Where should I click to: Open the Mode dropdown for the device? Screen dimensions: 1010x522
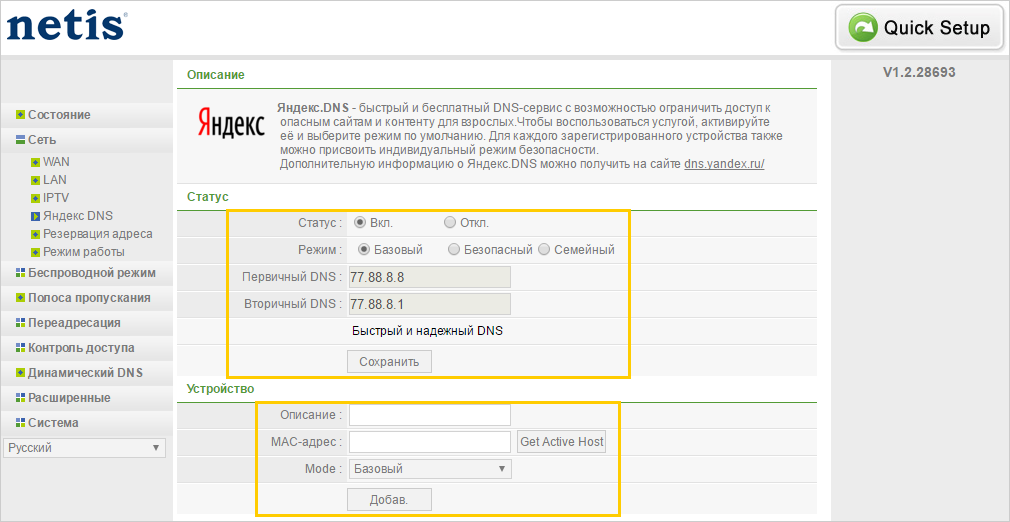430,469
